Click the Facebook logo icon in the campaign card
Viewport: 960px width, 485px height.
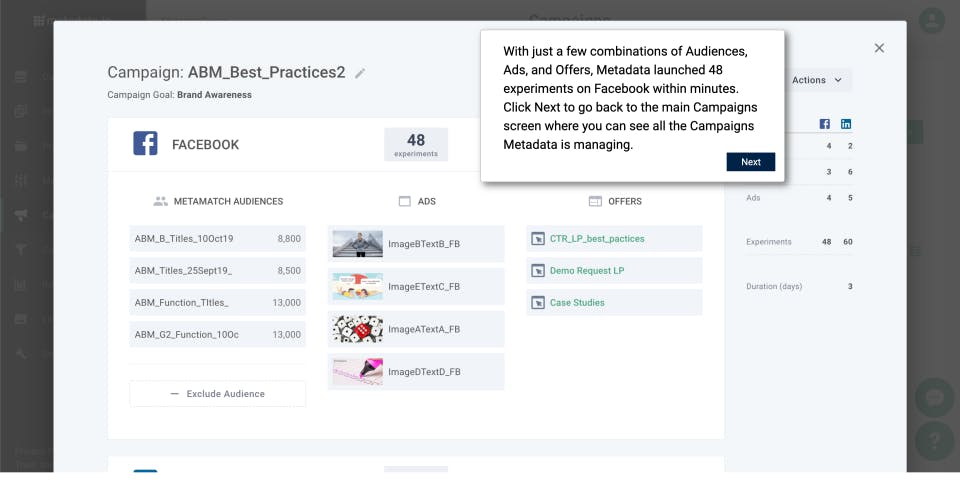click(x=145, y=144)
